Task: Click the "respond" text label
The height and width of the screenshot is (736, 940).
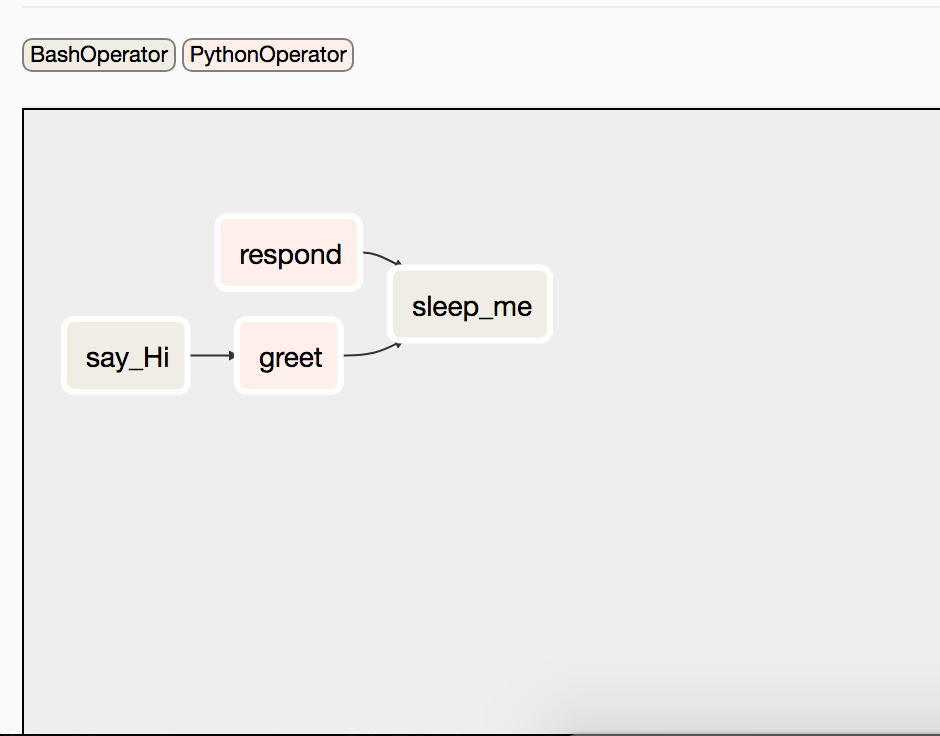Action: coord(291,255)
